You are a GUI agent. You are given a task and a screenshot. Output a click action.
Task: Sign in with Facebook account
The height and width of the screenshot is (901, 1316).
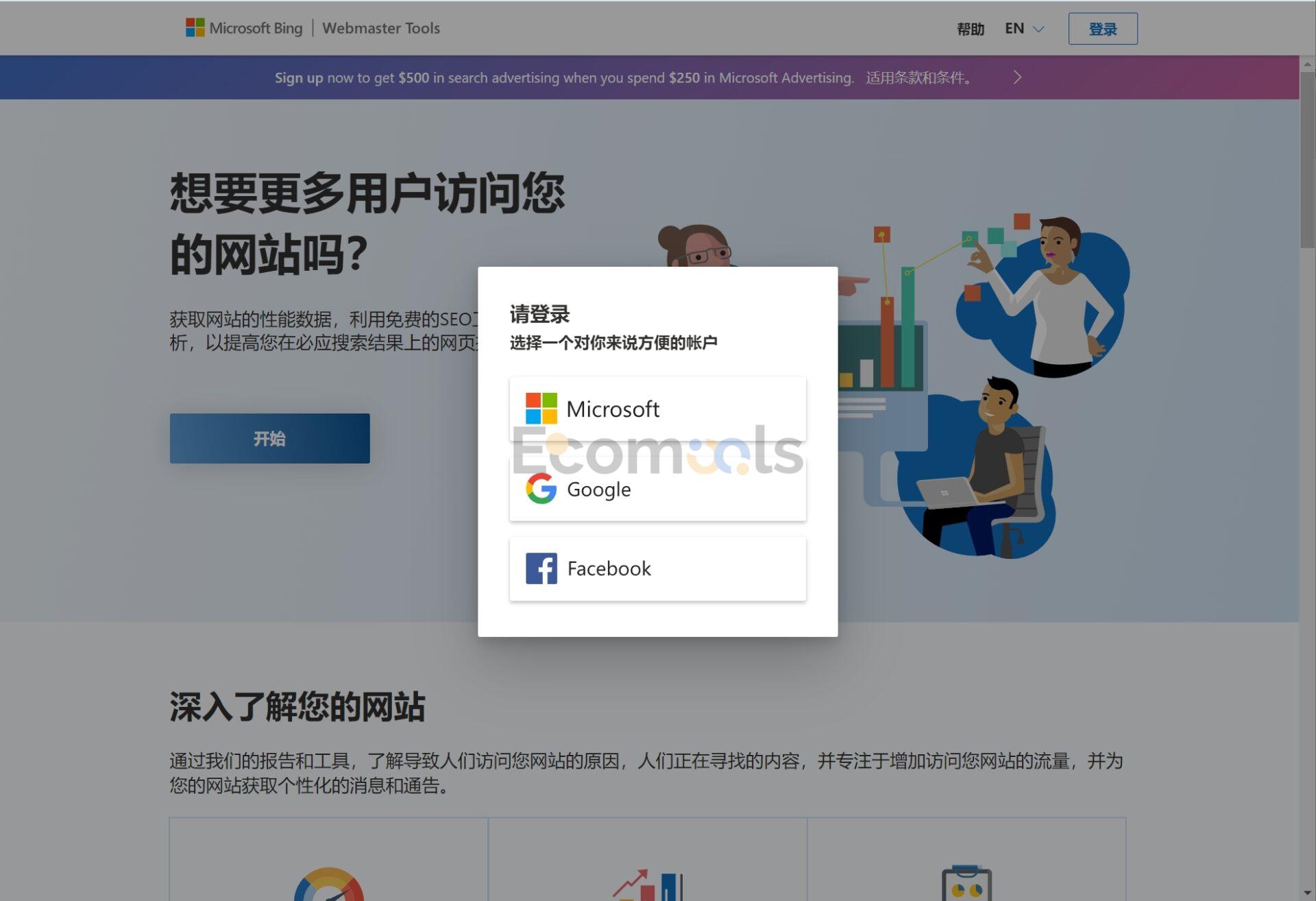coord(658,568)
